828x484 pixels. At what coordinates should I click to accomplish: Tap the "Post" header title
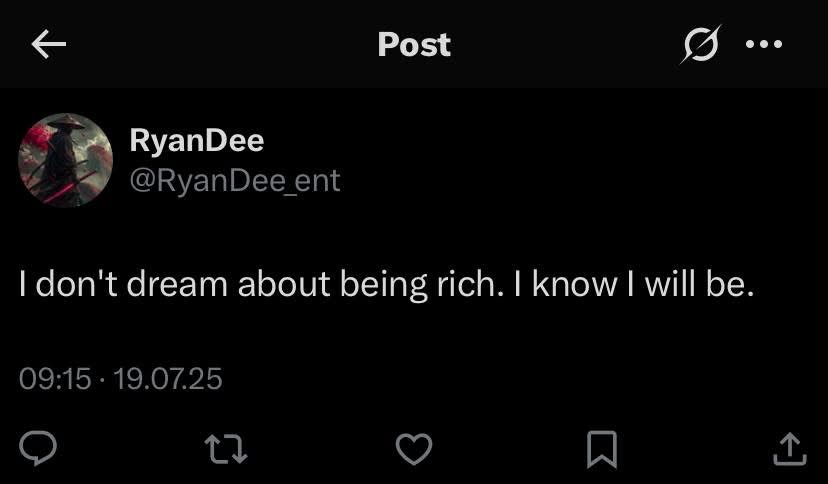pyautogui.click(x=414, y=44)
